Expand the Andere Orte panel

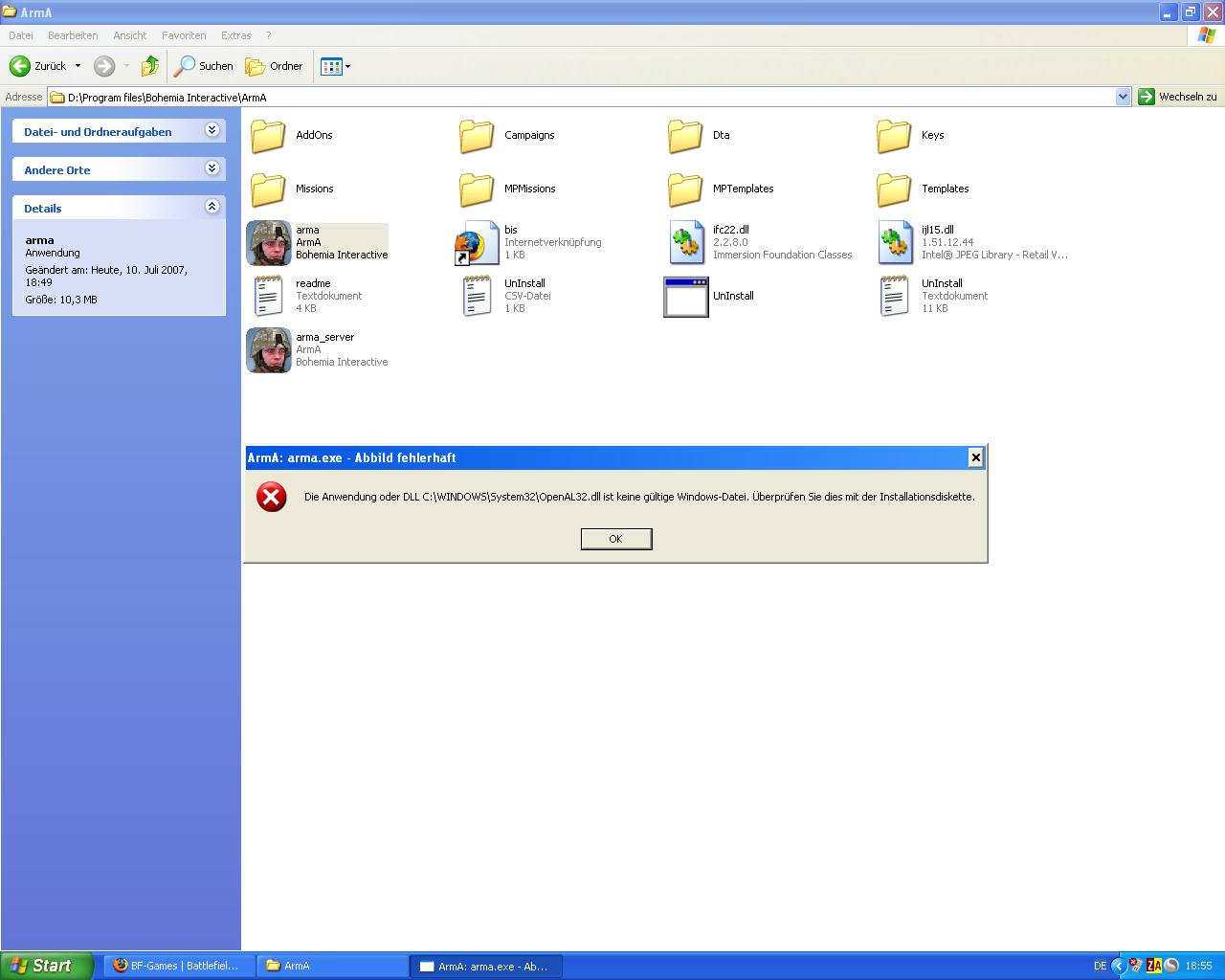212,168
